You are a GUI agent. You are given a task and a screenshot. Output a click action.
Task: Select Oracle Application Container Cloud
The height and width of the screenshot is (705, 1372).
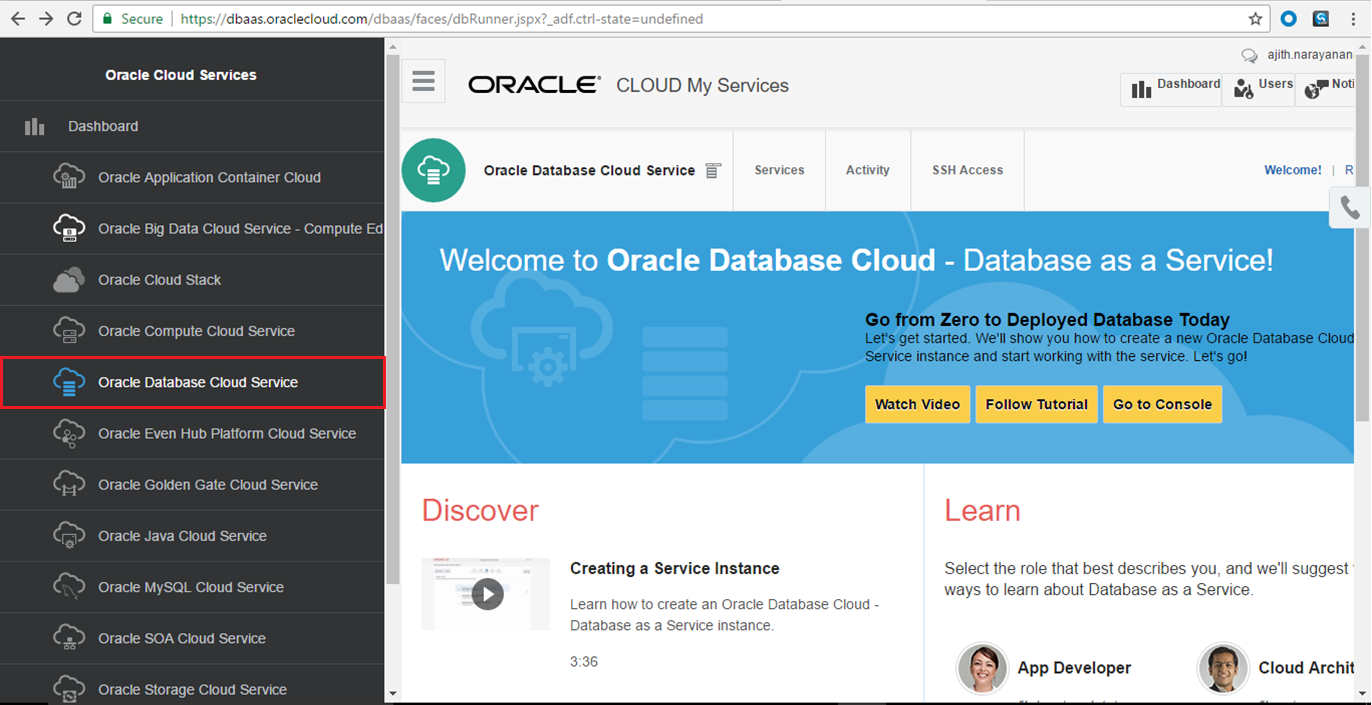click(192, 177)
